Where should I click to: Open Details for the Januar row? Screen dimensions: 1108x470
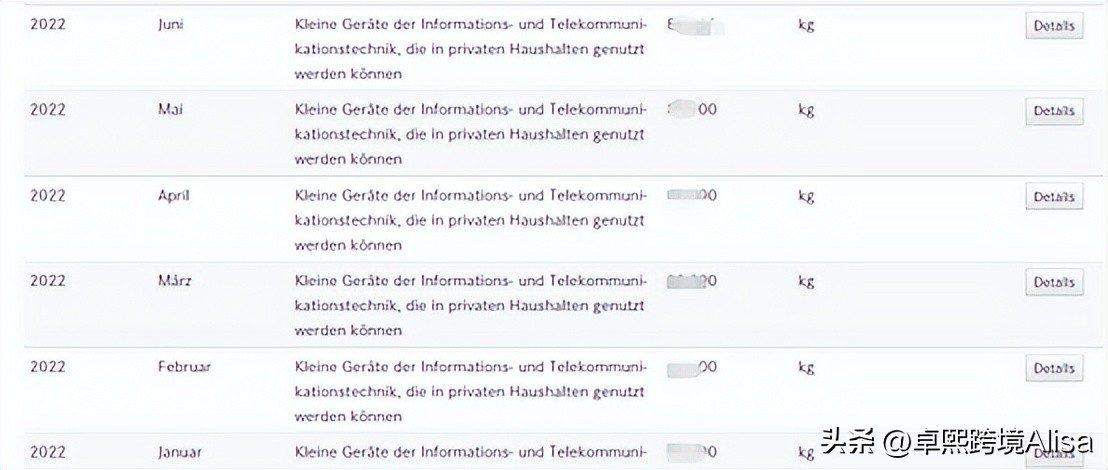pyautogui.click(x=1054, y=453)
